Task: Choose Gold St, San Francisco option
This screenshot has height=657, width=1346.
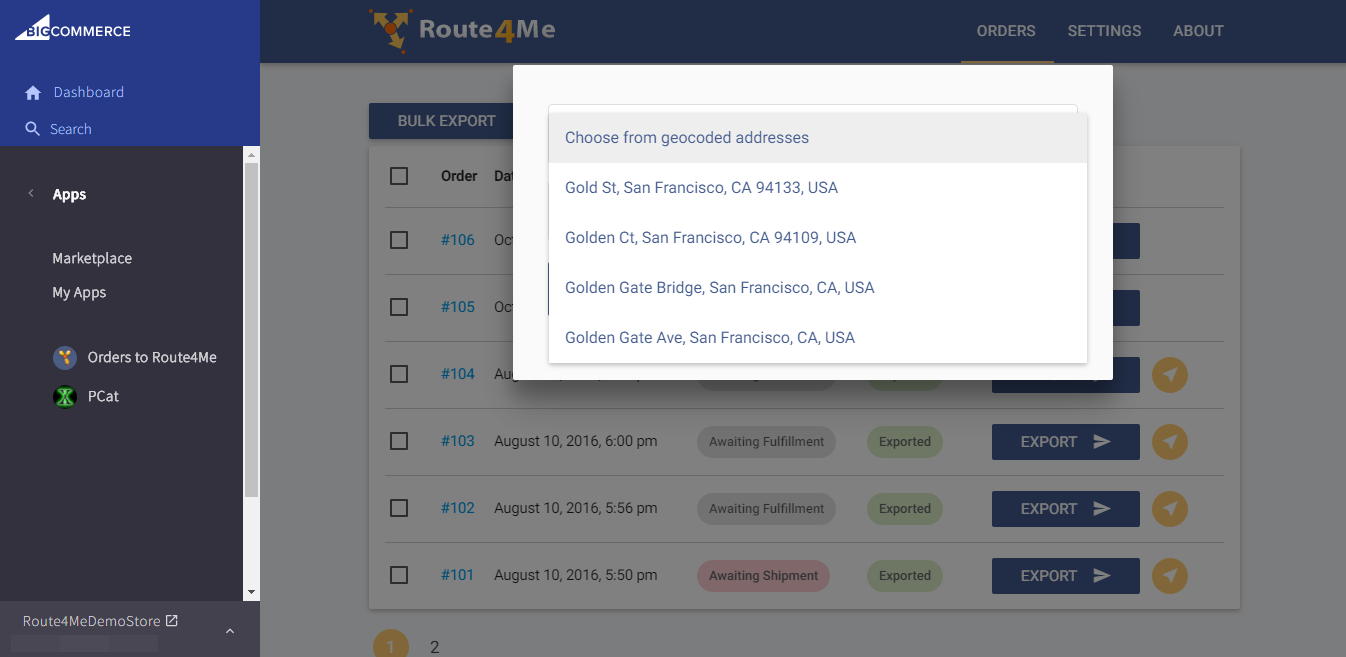Action: 701,188
